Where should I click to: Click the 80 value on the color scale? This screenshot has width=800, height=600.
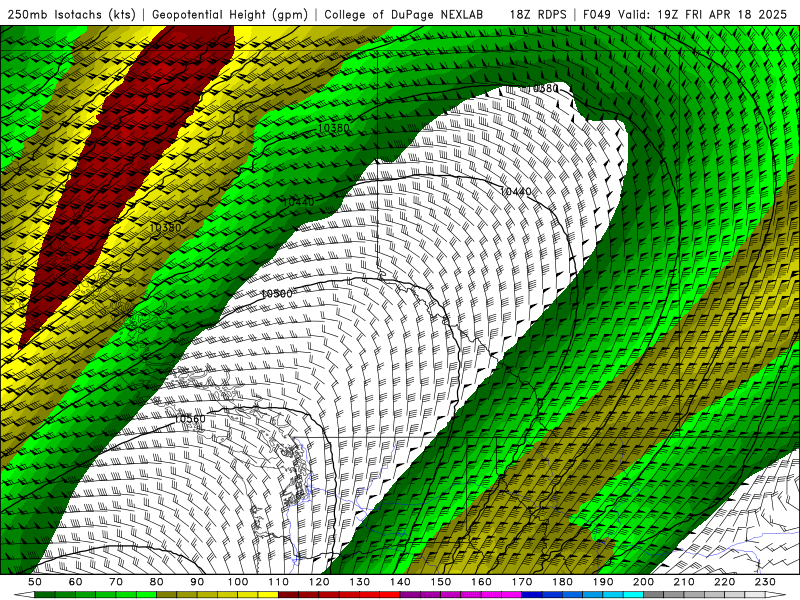(x=157, y=582)
